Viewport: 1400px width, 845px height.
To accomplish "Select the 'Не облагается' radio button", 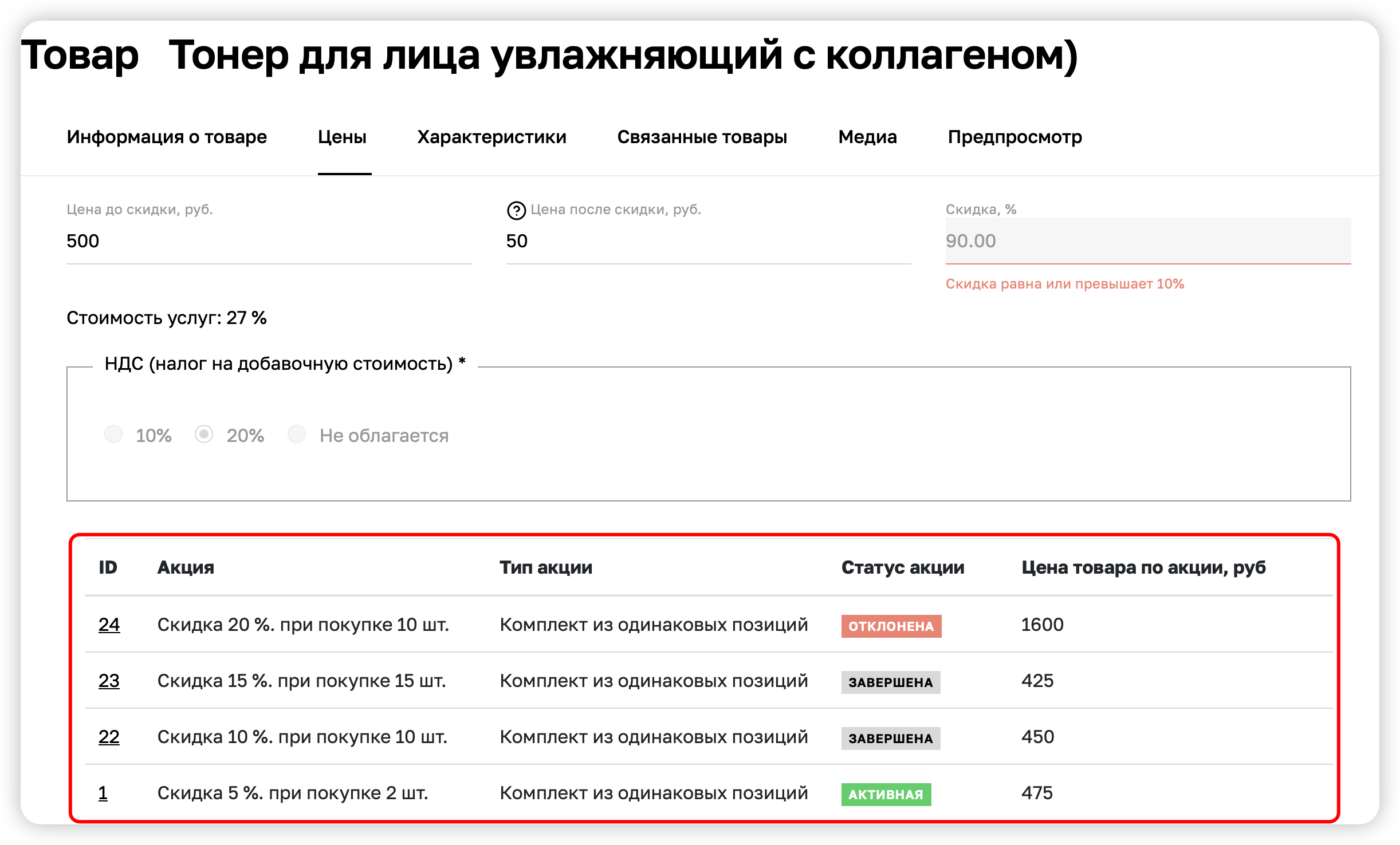I will [x=297, y=434].
